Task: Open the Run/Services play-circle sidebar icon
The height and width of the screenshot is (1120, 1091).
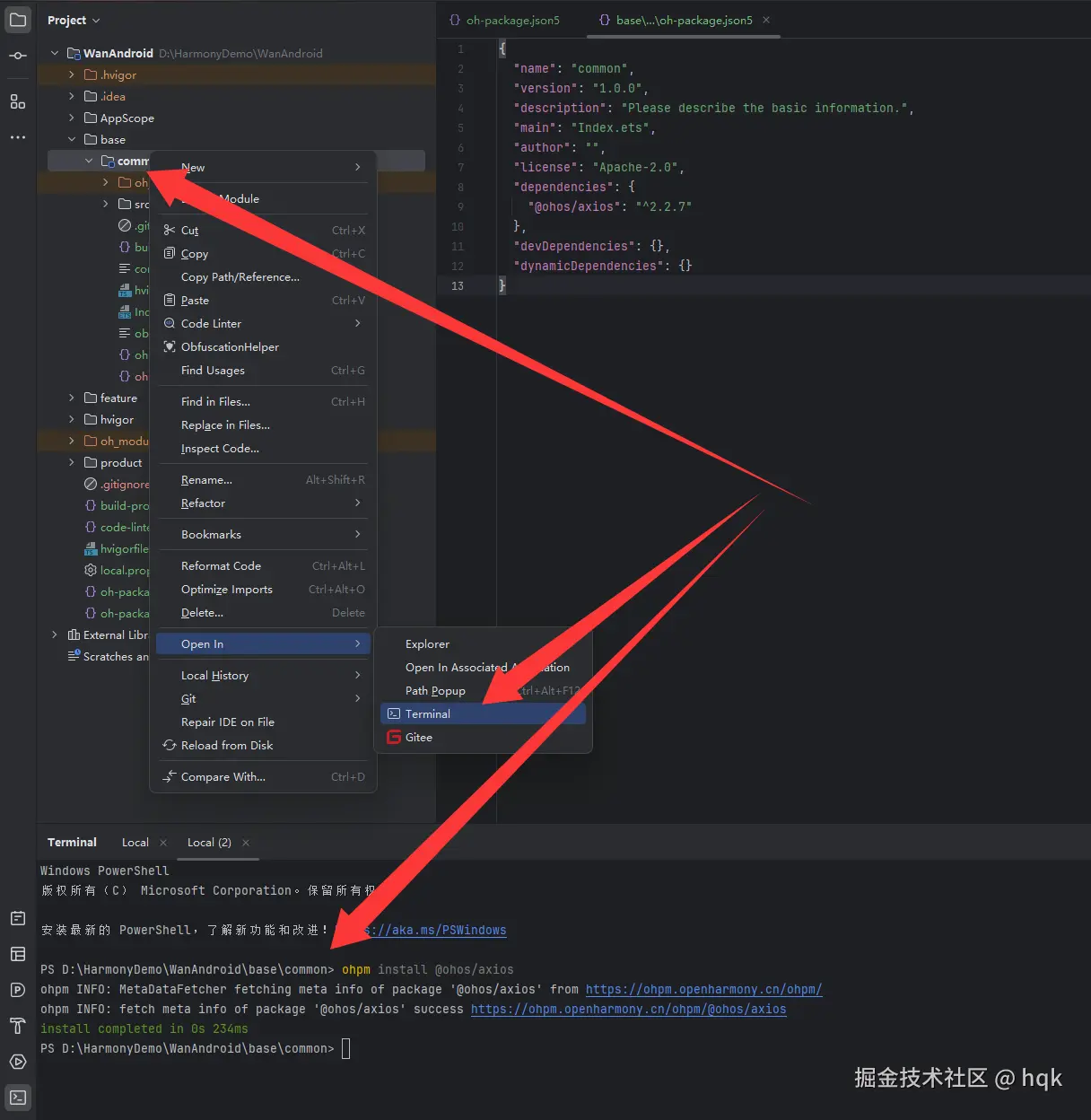Action: [18, 1062]
